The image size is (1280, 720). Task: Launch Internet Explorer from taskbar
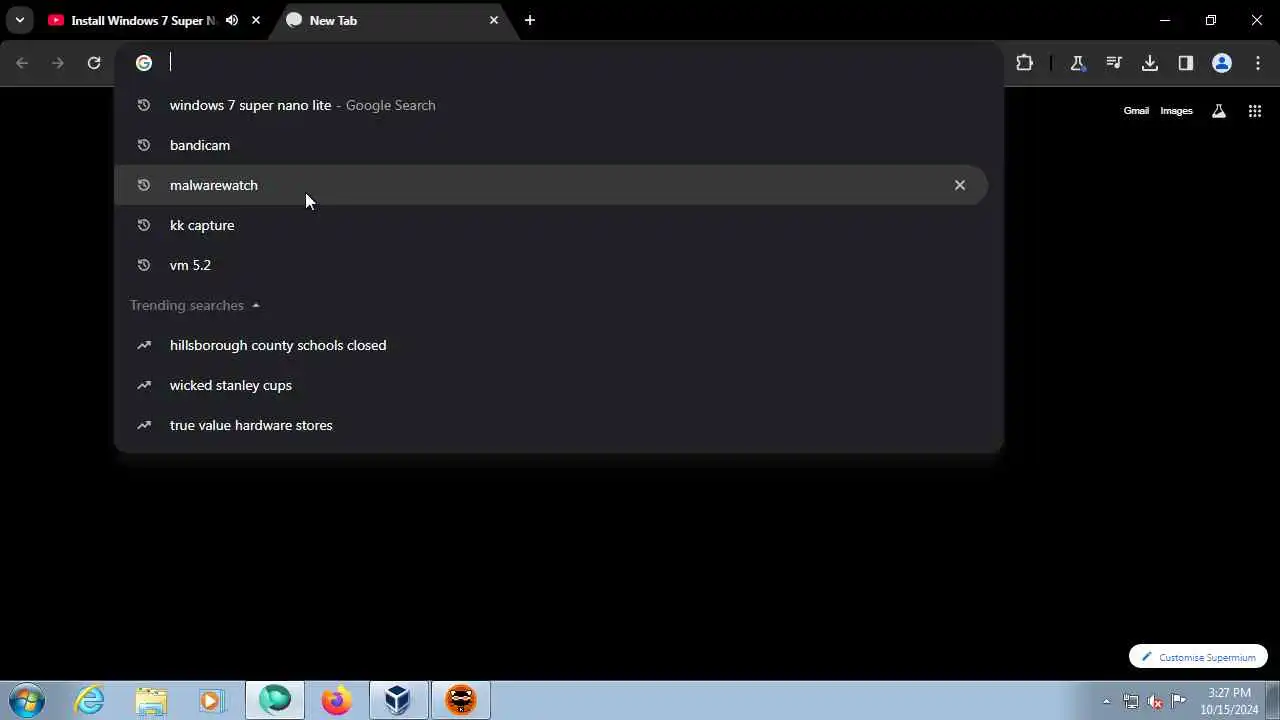coord(90,700)
